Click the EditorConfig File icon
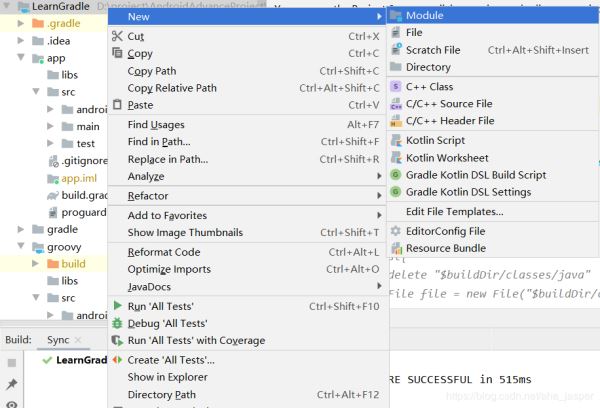 396,231
